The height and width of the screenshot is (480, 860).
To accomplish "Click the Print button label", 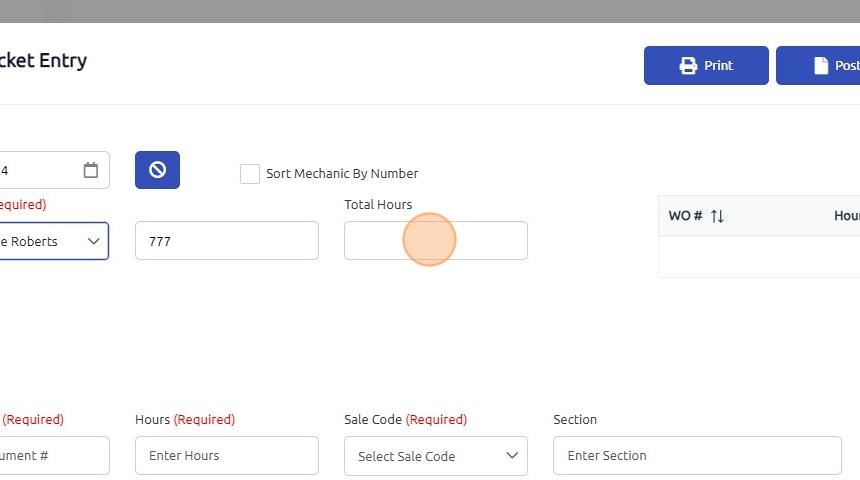I will pos(718,66).
